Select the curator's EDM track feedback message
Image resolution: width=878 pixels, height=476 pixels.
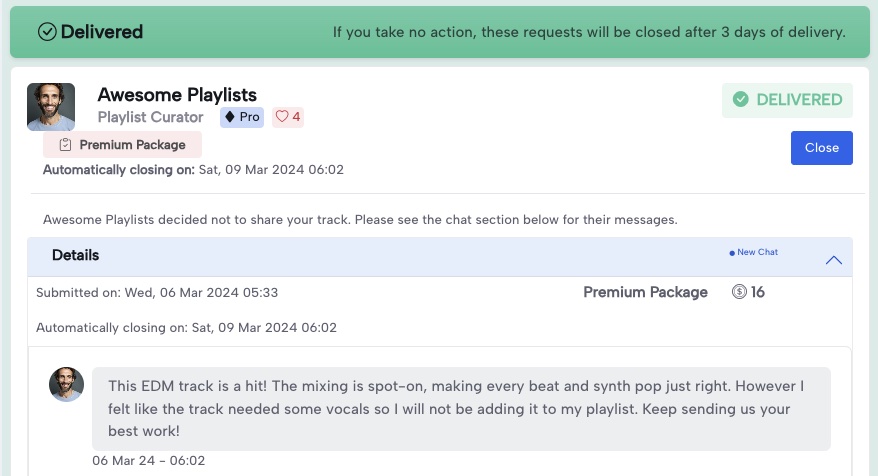click(461, 408)
